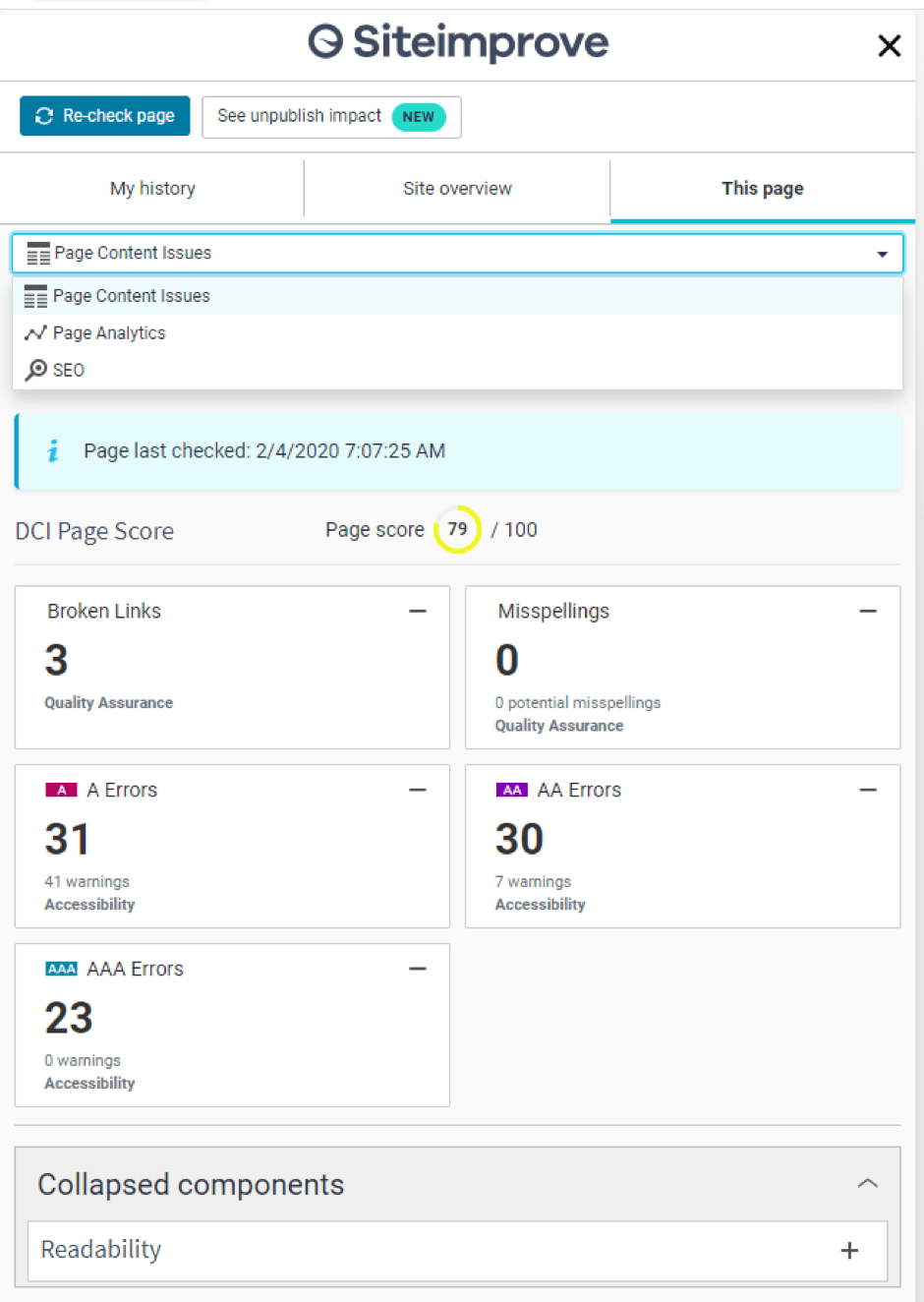Image resolution: width=924 pixels, height=1302 pixels.
Task: Collapse the AA Errors card
Action: tap(868, 790)
